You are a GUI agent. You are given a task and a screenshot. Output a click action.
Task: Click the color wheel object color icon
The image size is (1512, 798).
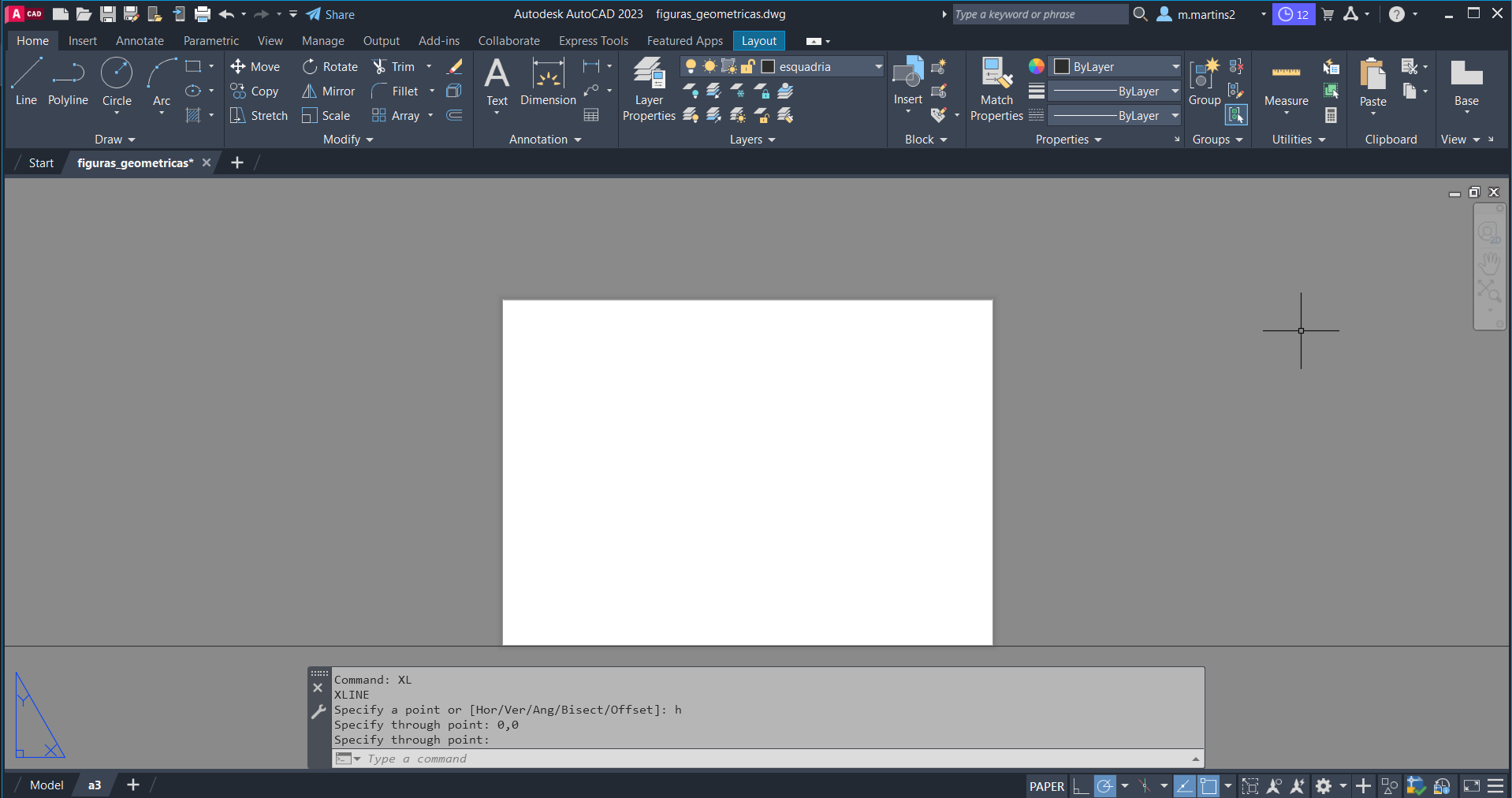coord(1037,66)
